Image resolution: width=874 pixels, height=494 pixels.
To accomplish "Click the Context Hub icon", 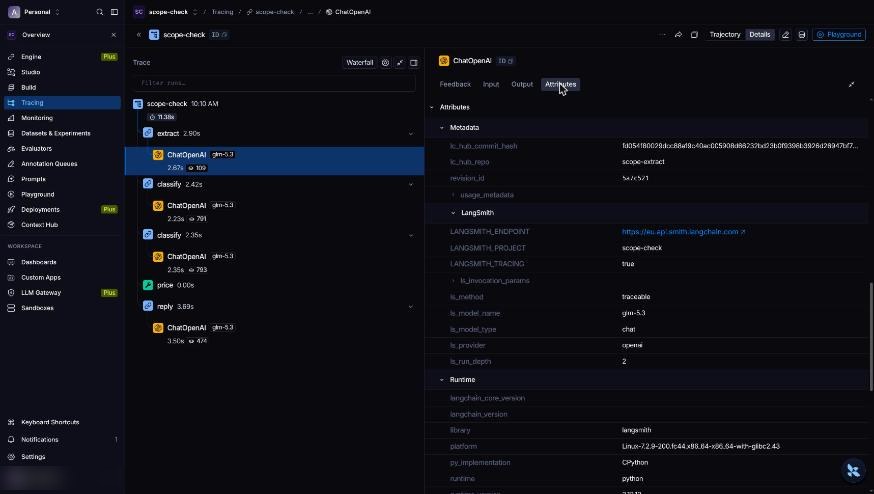I will pyautogui.click(x=11, y=225).
